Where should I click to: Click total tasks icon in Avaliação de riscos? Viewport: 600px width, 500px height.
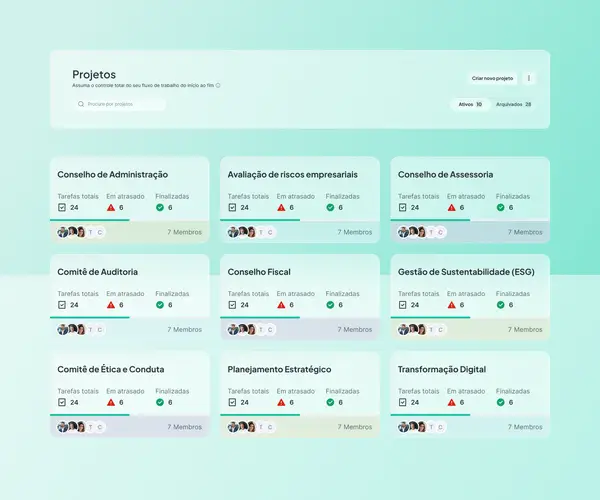coord(232,207)
